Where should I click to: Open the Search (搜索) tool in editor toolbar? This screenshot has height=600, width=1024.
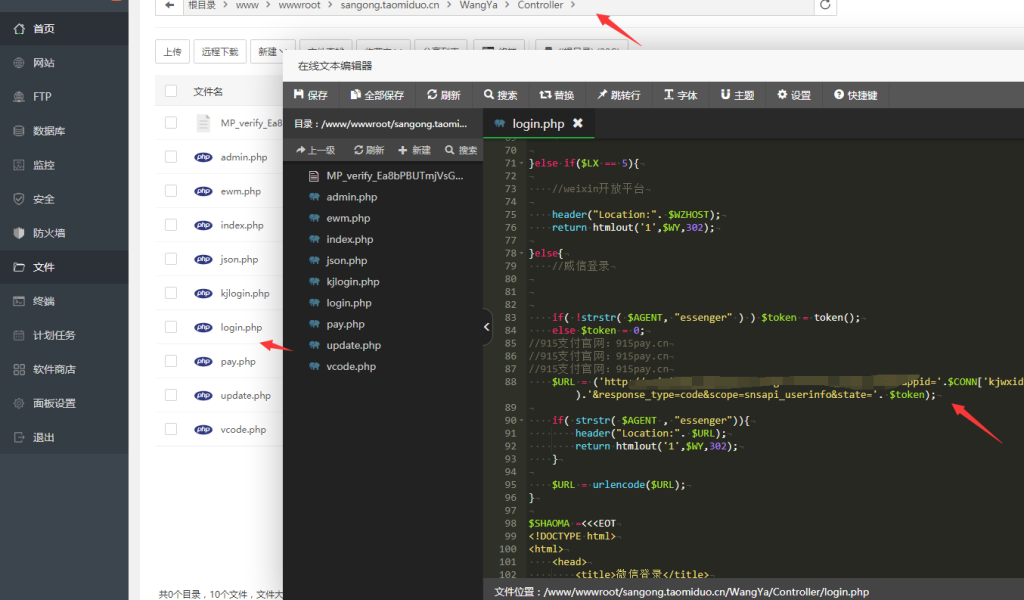tap(499, 95)
